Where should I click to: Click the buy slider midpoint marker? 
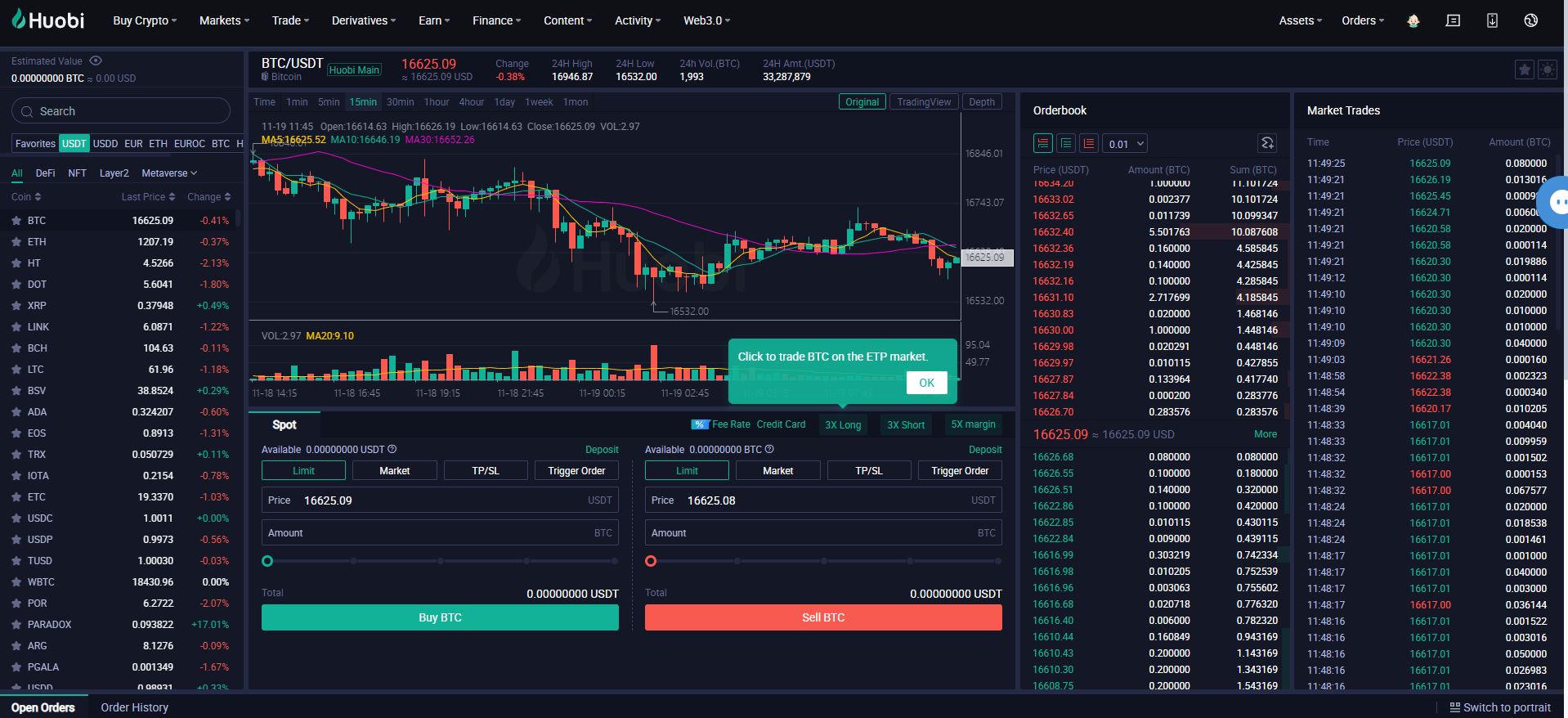point(441,561)
